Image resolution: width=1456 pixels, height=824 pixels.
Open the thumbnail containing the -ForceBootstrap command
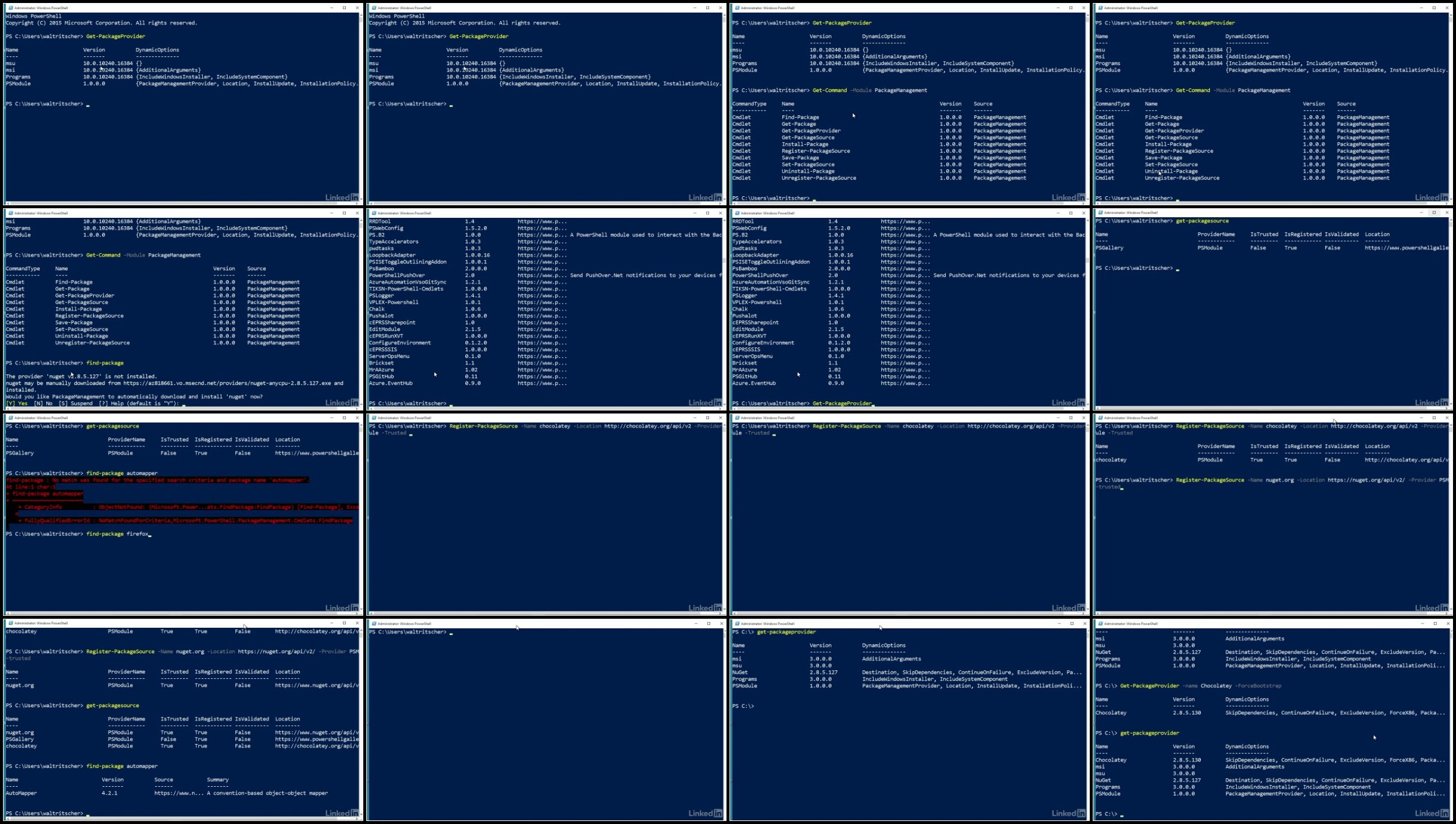click(1272, 720)
